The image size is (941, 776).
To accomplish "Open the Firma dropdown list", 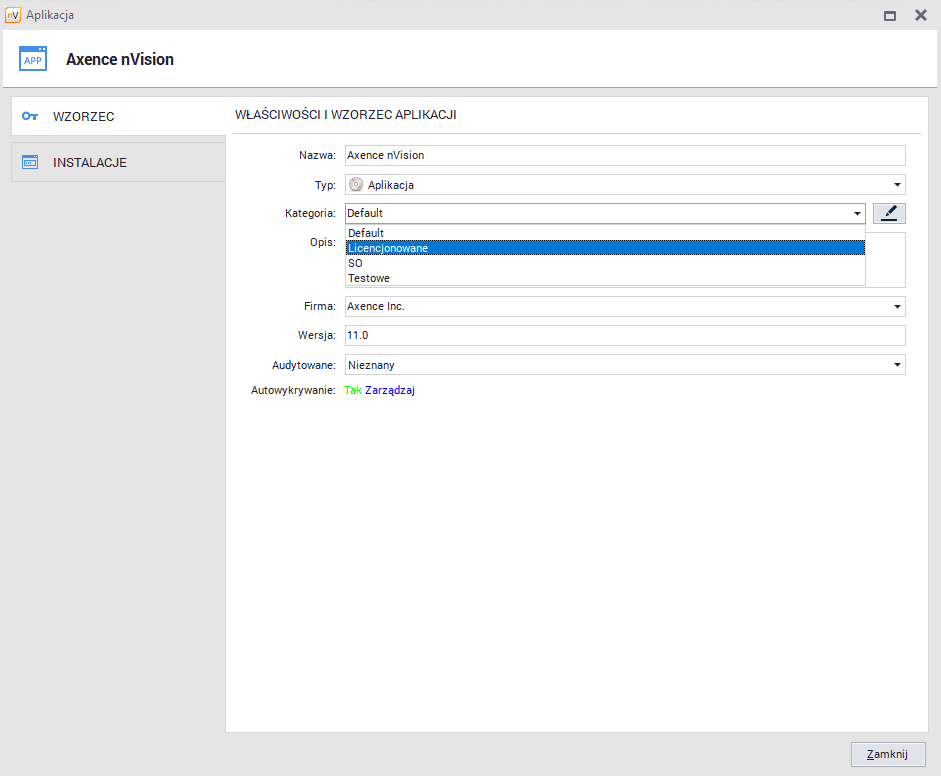I will point(897,307).
